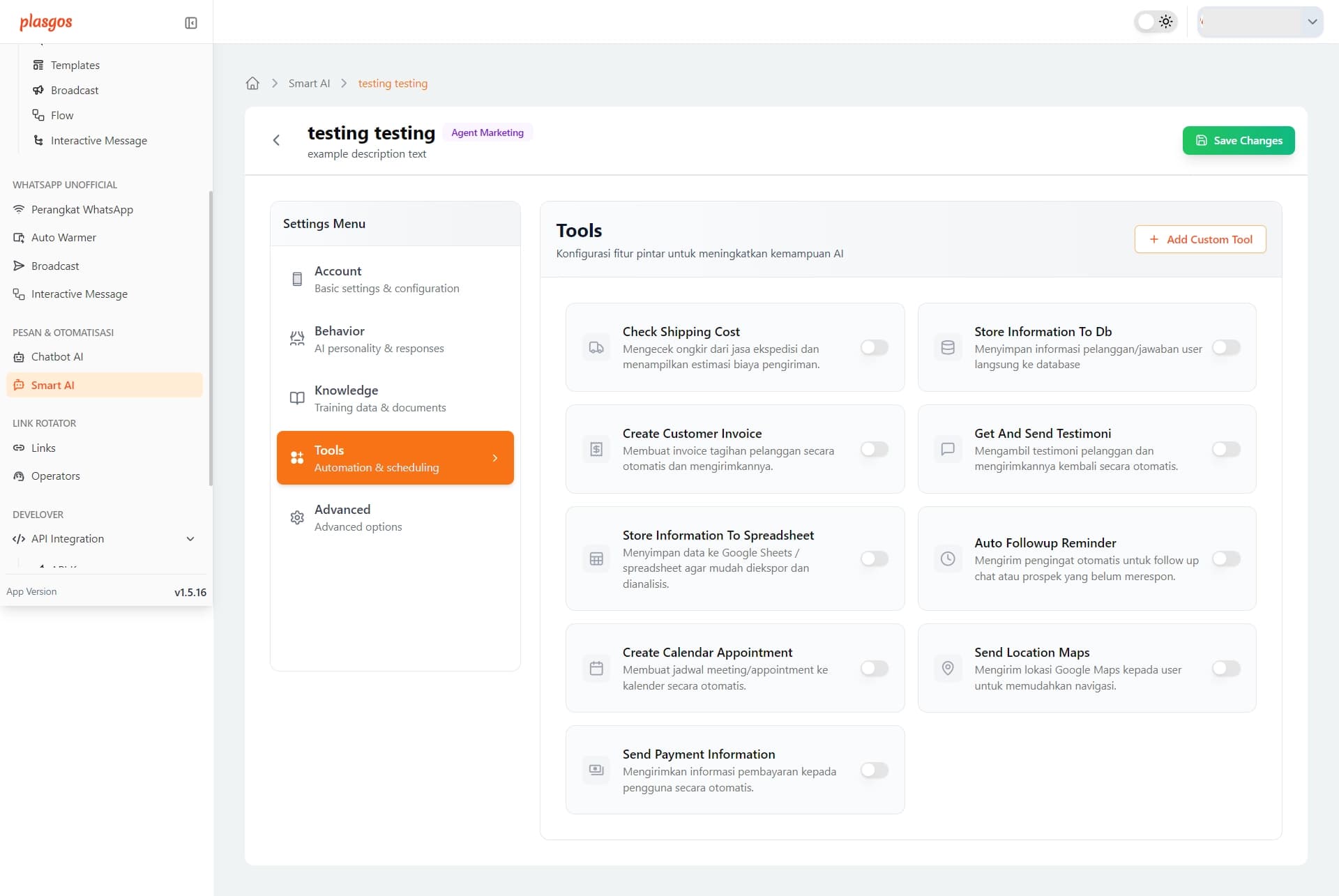Image resolution: width=1339 pixels, height=896 pixels.
Task: Expand the API Integration section
Action: click(x=190, y=538)
